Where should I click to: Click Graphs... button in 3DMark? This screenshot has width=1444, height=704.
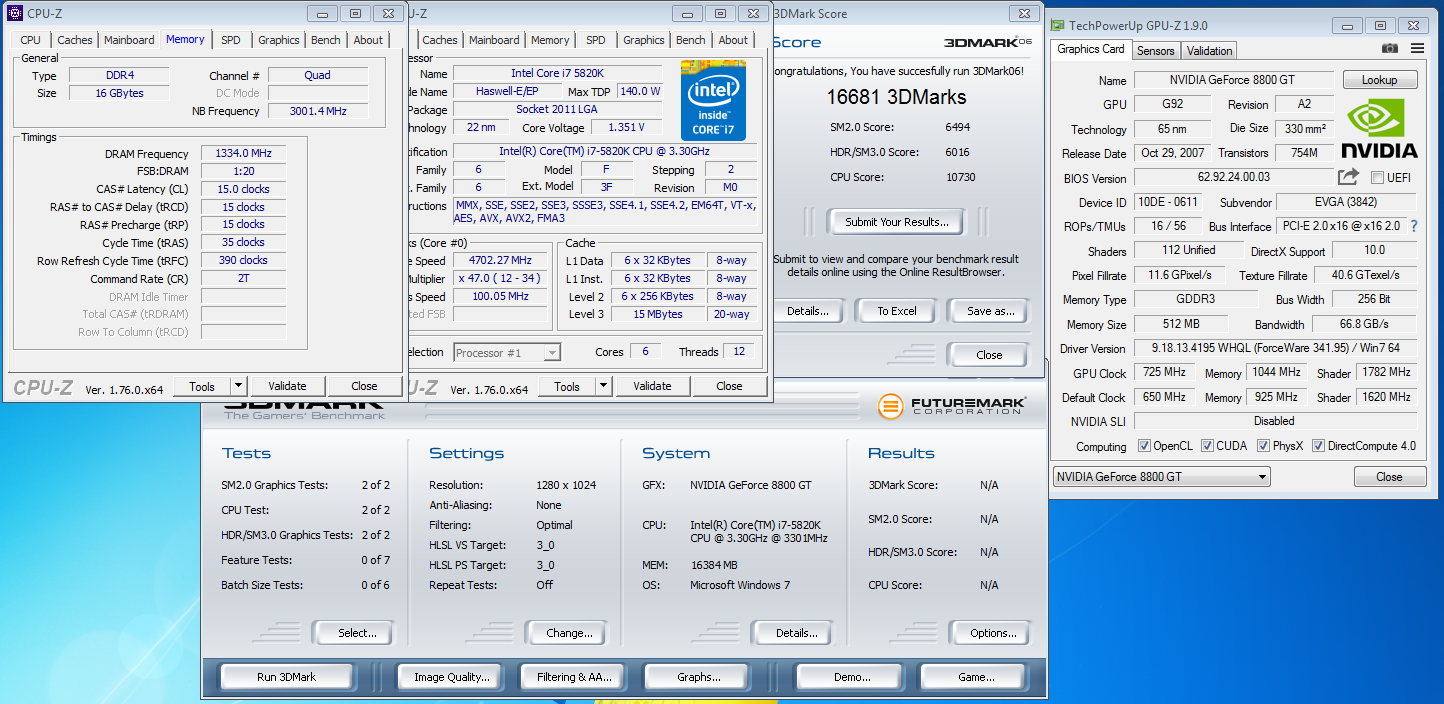[x=699, y=677]
